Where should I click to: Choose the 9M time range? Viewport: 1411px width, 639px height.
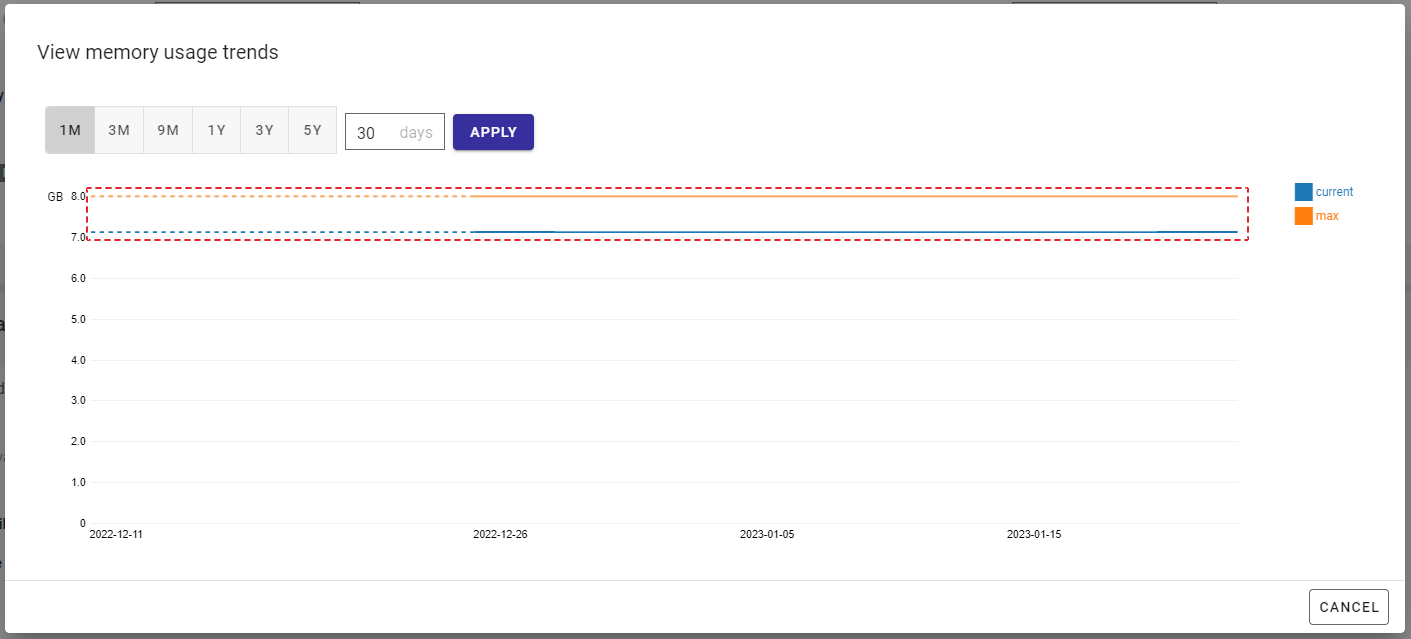168,131
